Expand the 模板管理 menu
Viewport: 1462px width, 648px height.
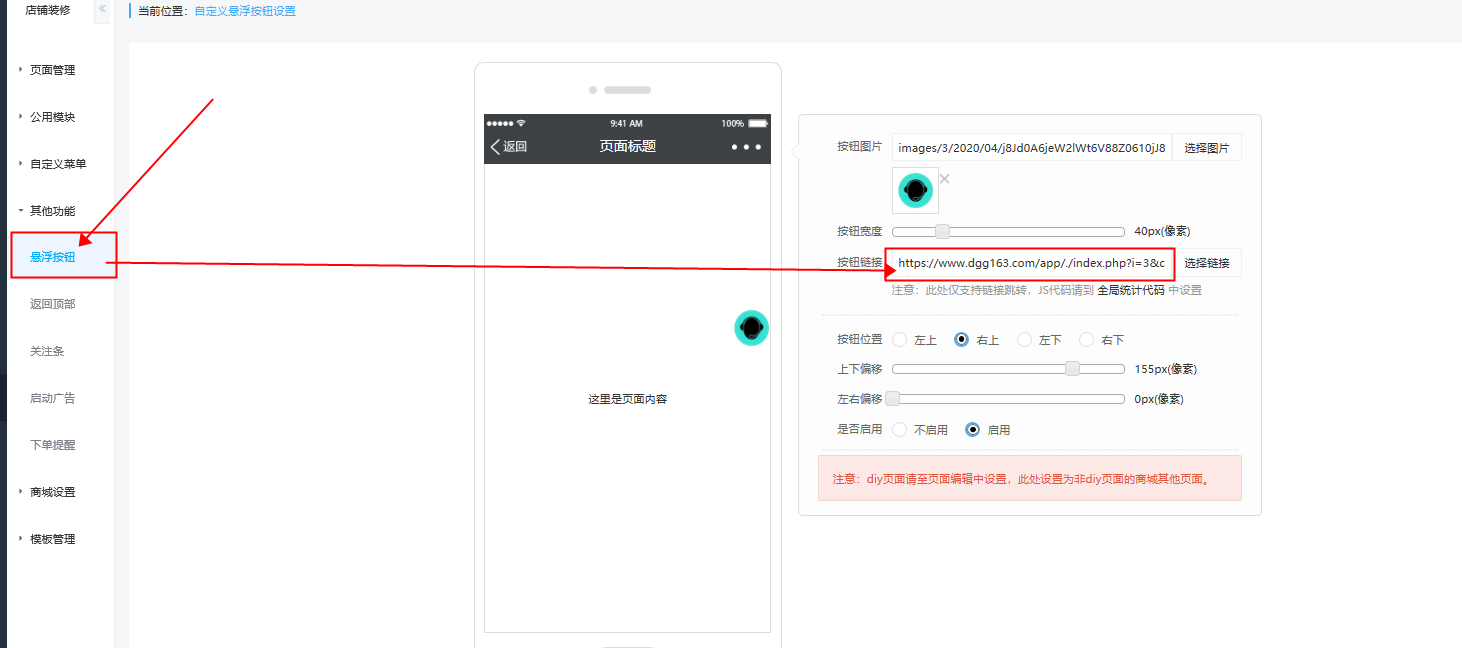(x=52, y=539)
